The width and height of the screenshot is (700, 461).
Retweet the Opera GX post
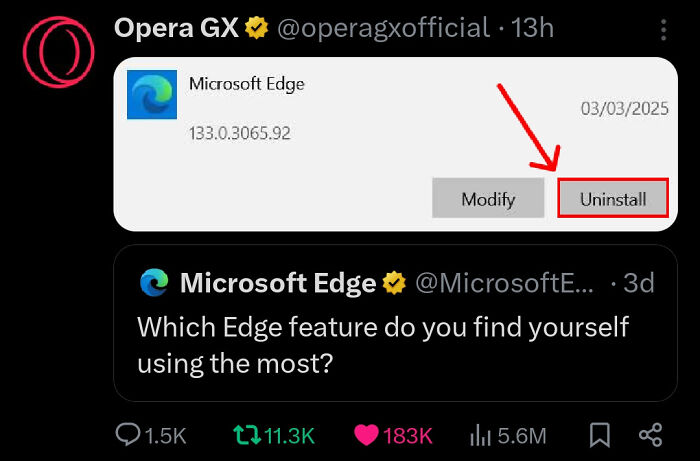[245, 435]
